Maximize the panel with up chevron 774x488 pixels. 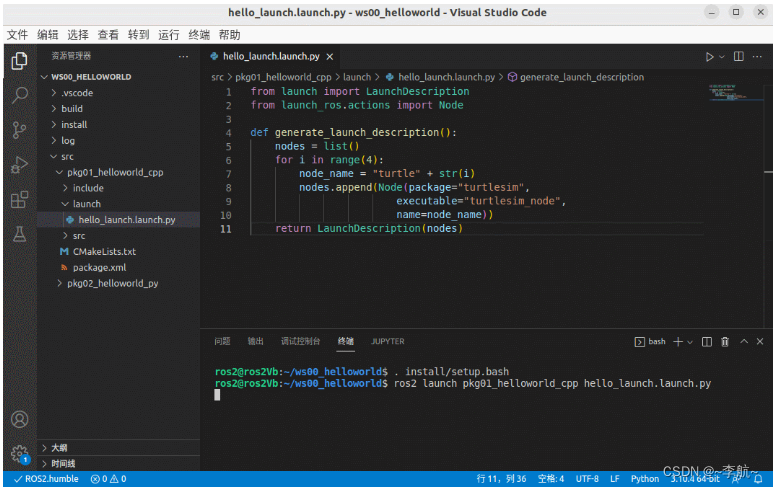[x=744, y=341]
